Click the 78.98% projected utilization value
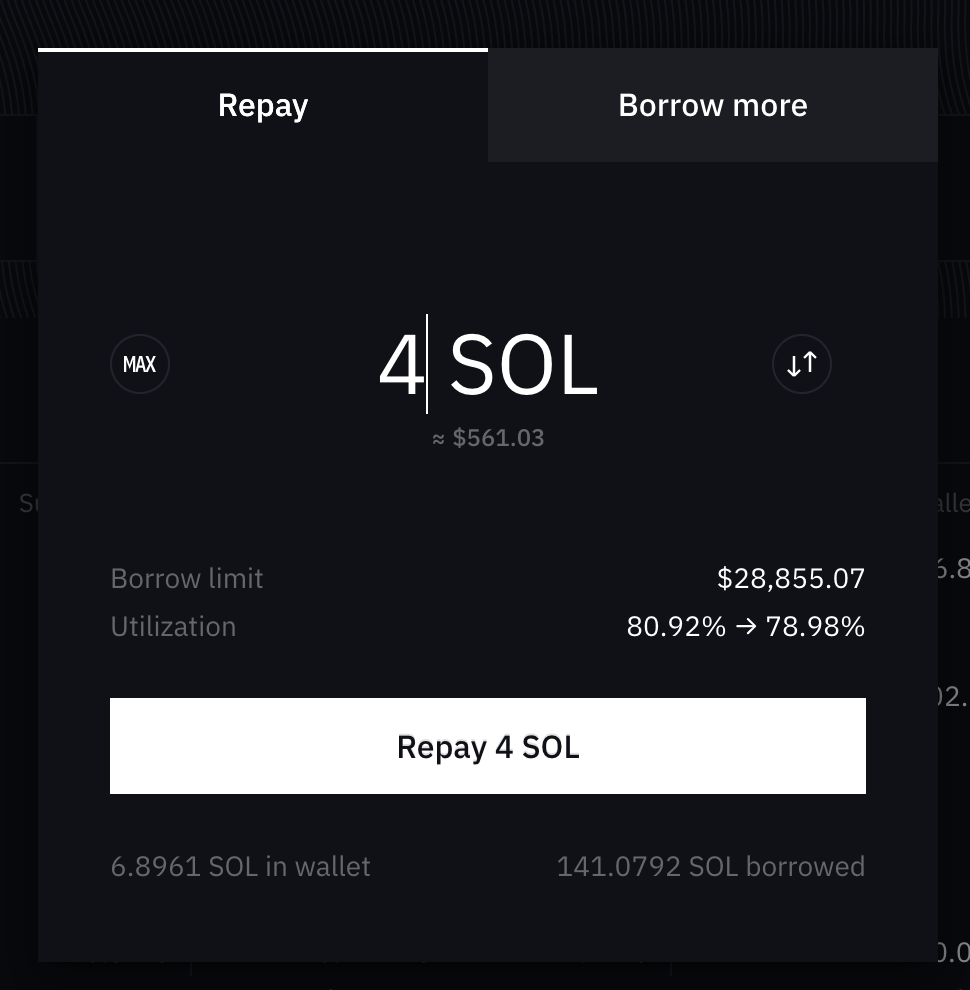The width and height of the screenshot is (970, 990). 815,627
